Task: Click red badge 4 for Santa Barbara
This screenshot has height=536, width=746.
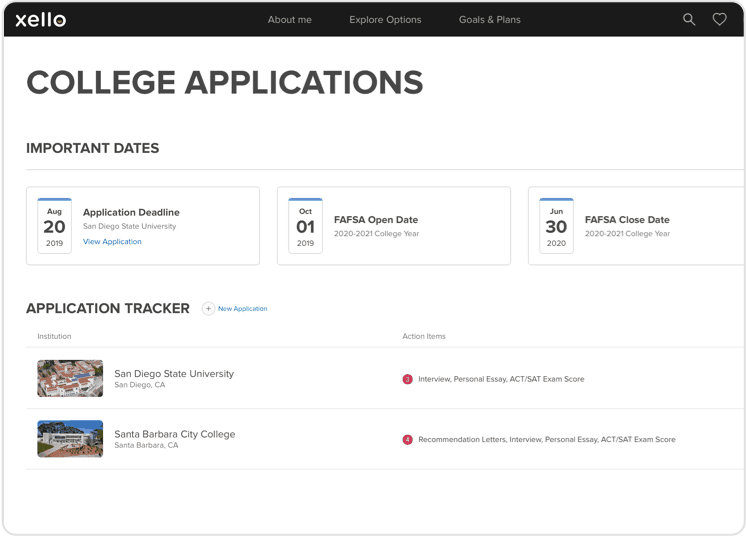Action: 407,439
